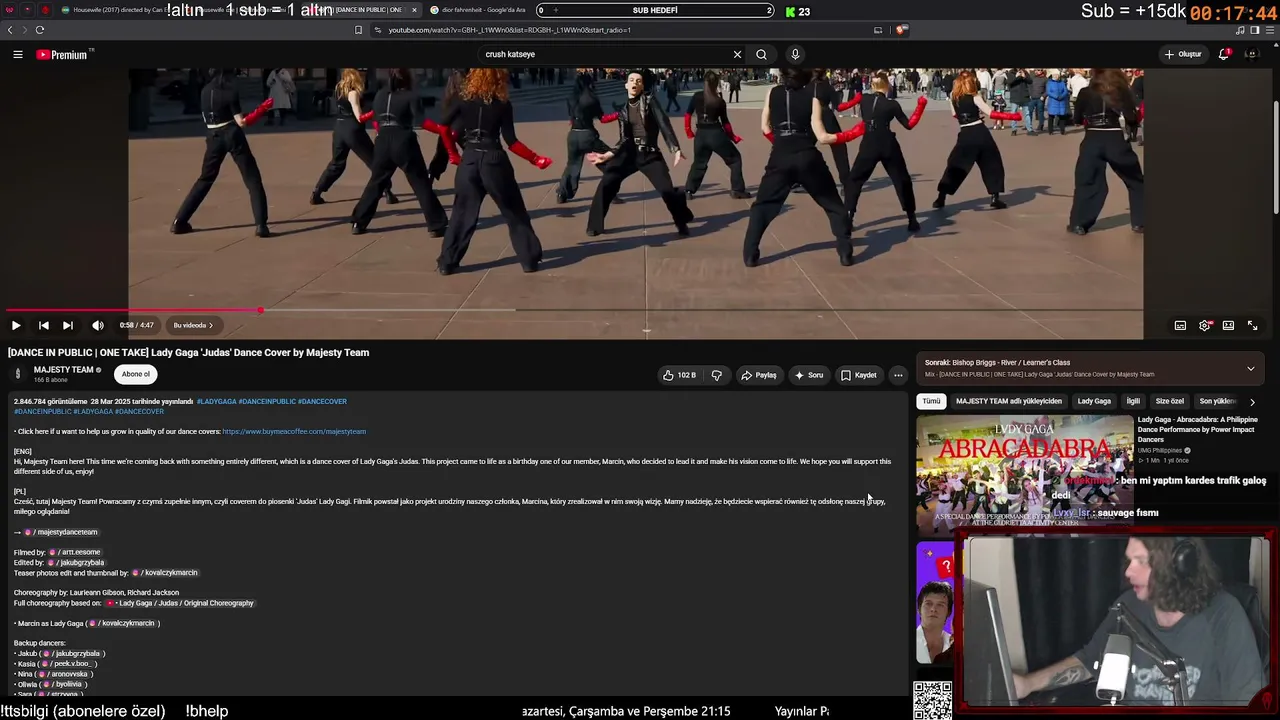This screenshot has width=1280, height=720.
Task: Open the byolivia Instagram link
Action: click(x=65, y=684)
